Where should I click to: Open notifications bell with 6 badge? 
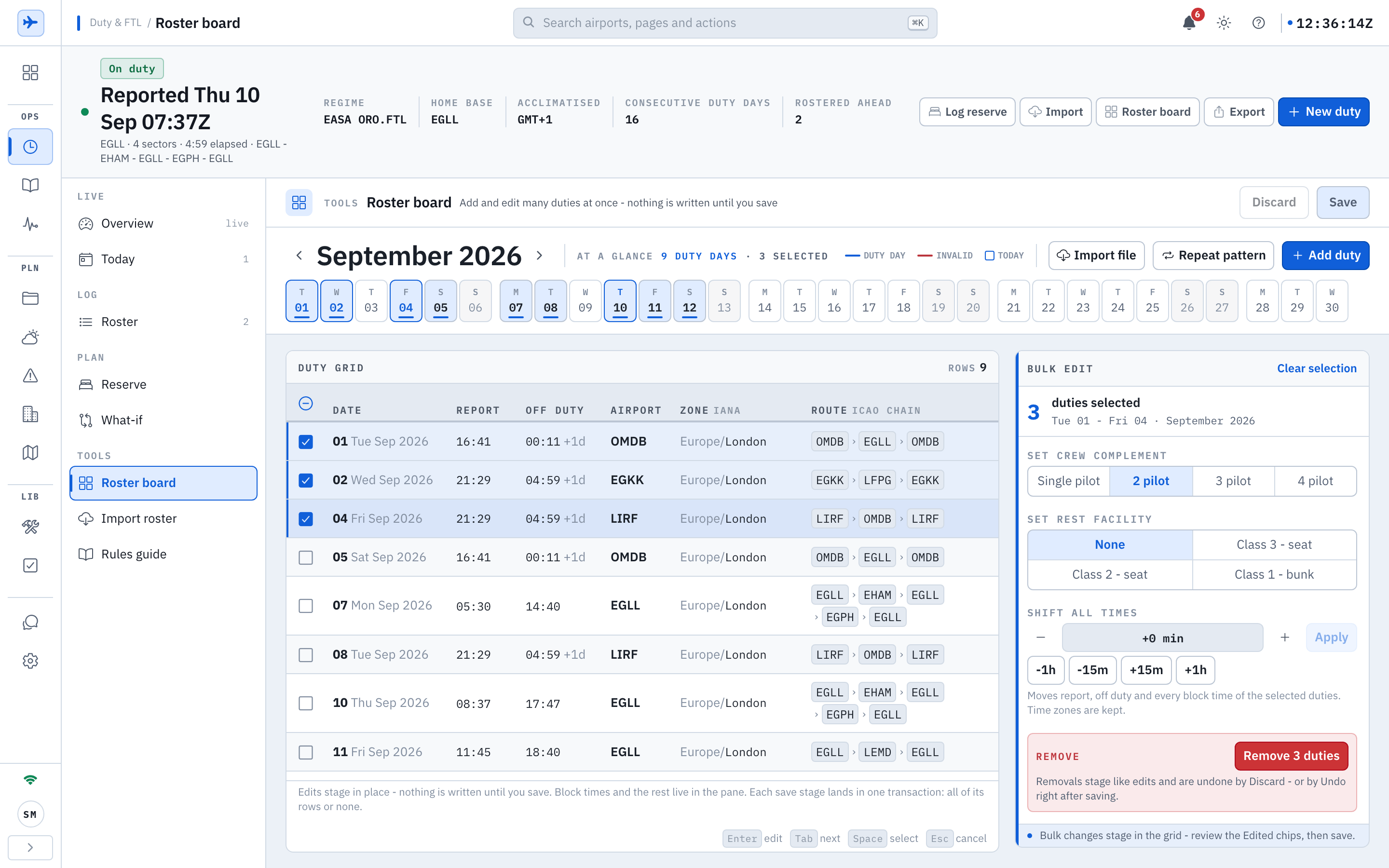click(1189, 23)
